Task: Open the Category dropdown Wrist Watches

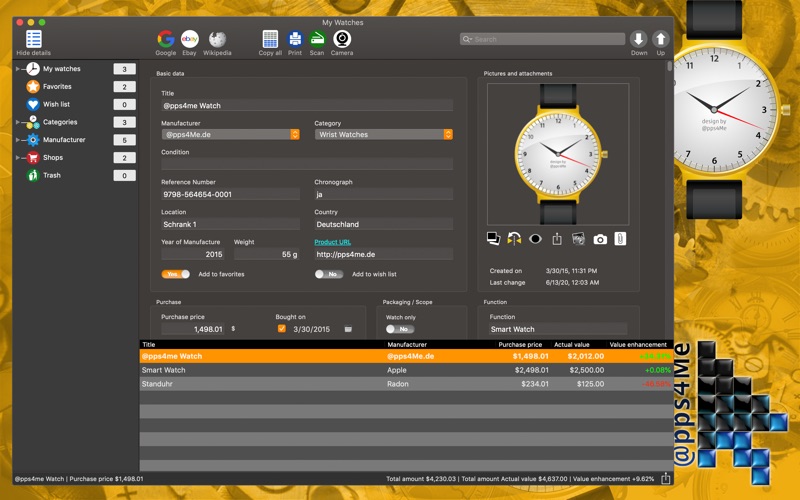Action: [x=384, y=134]
